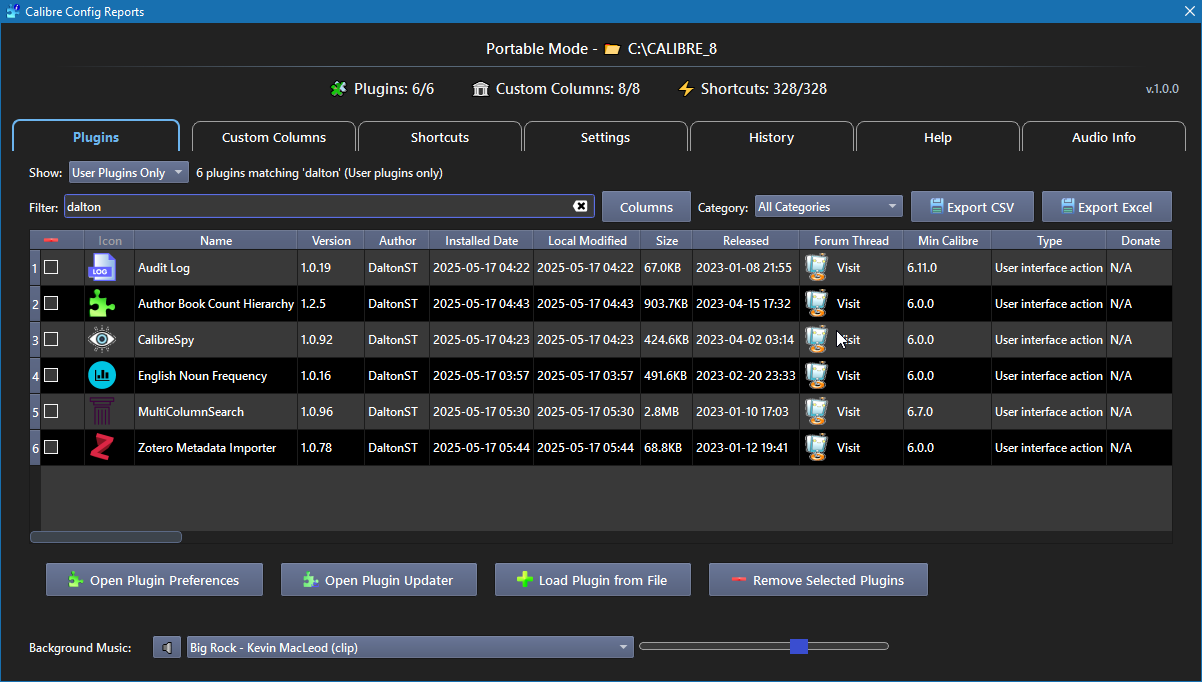Click Visit link in the Audit Log row
1202x682 pixels.
[849, 268]
